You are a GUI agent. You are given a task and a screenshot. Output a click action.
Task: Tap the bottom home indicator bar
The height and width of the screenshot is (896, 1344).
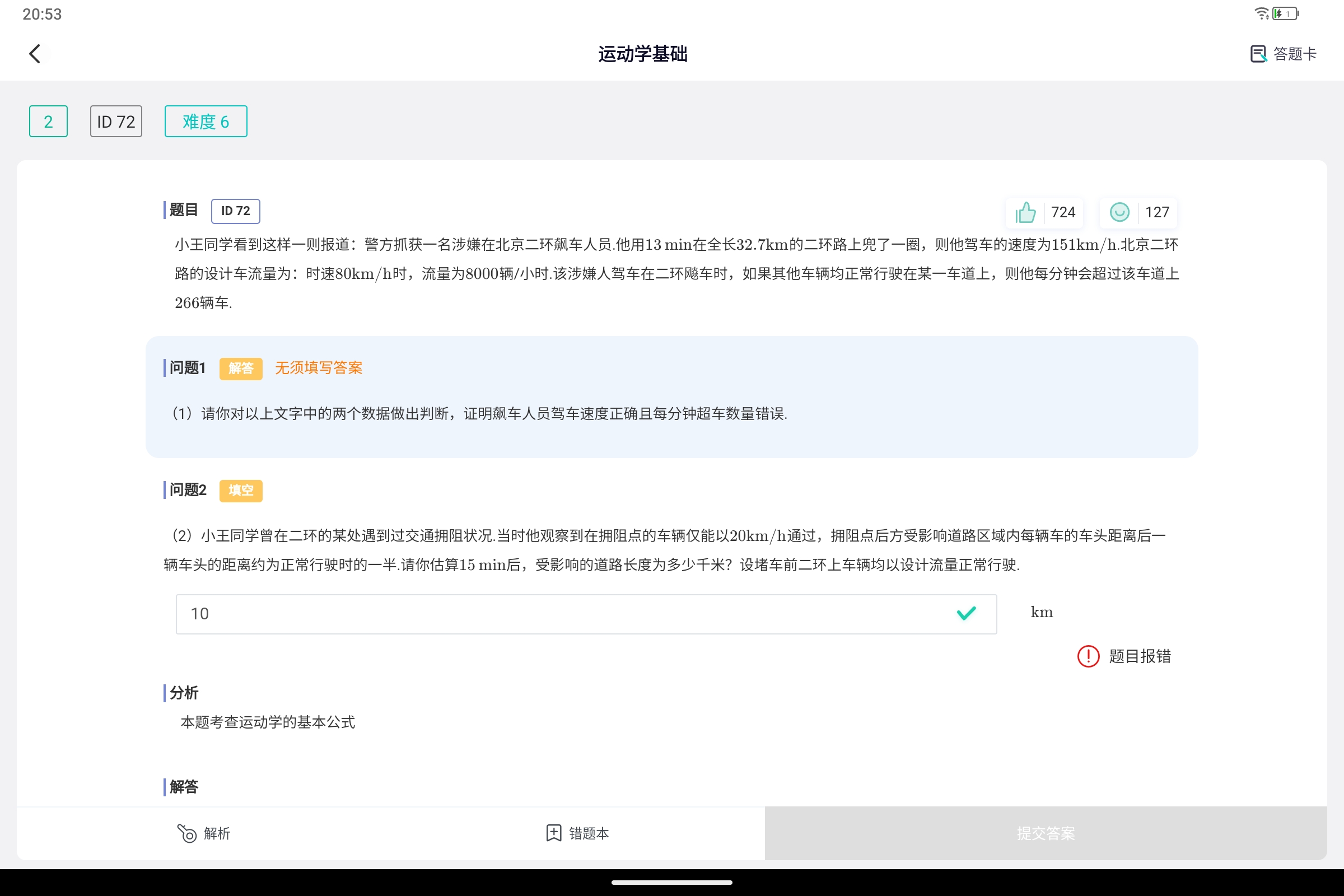[672, 883]
